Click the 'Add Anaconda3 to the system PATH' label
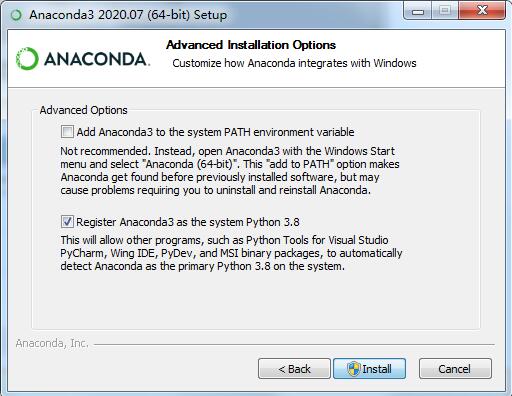This screenshot has width=512, height=396. pyautogui.click(x=215, y=132)
